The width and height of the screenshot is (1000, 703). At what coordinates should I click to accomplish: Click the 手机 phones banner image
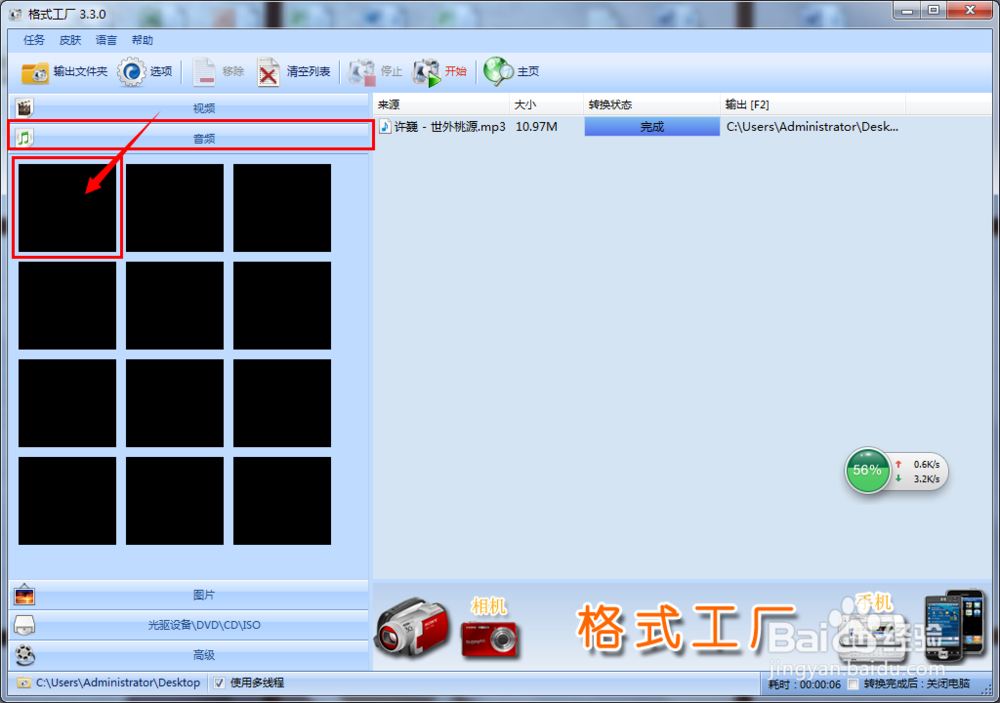(x=954, y=625)
